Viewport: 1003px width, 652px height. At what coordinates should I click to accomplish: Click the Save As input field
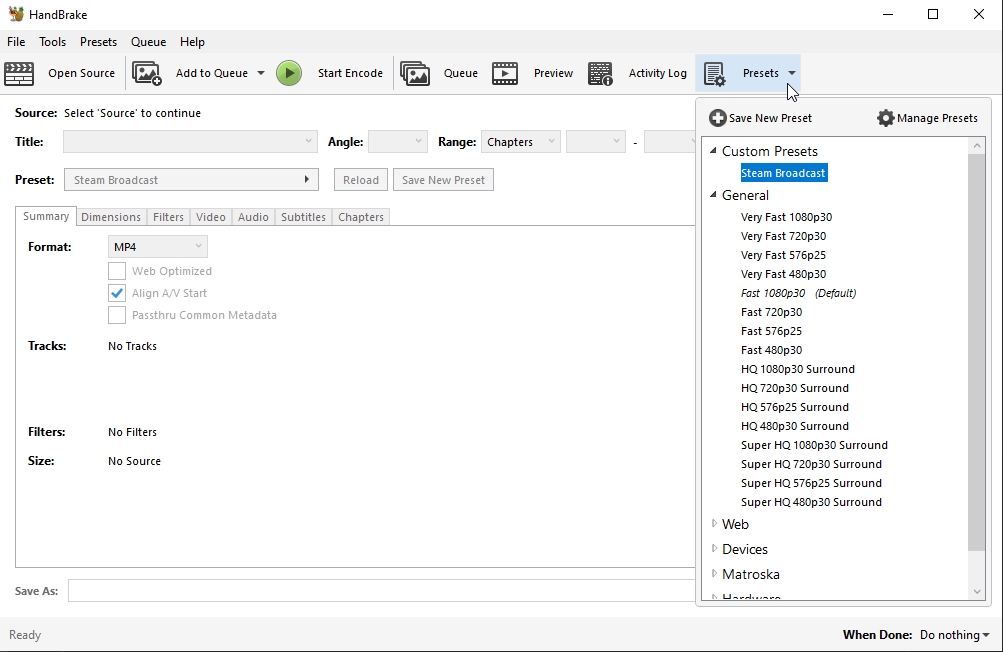point(381,591)
